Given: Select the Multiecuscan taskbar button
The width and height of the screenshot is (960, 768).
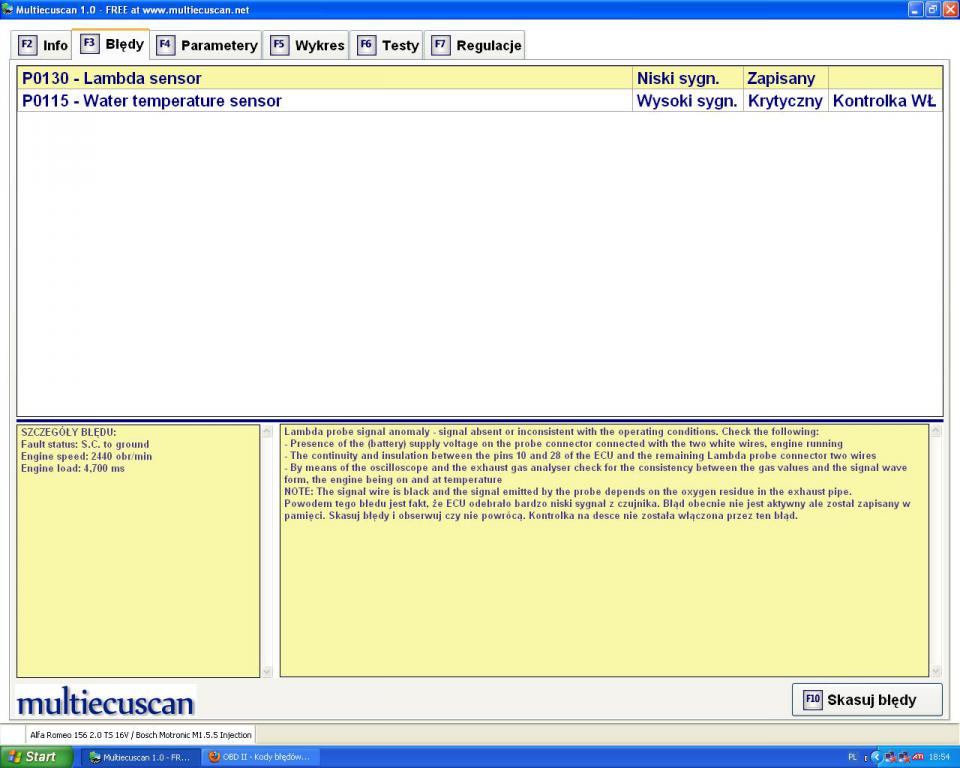Looking at the screenshot, I should (x=140, y=757).
